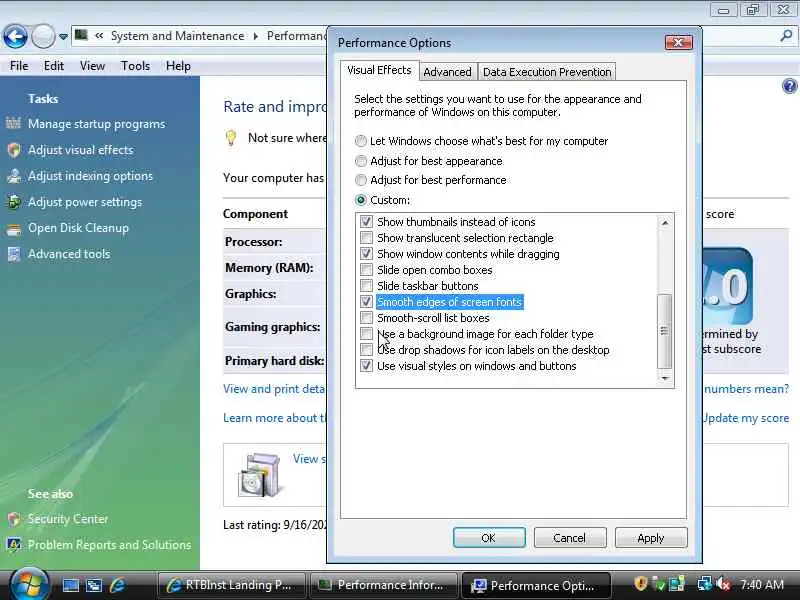Click the Back navigation arrow

point(15,36)
